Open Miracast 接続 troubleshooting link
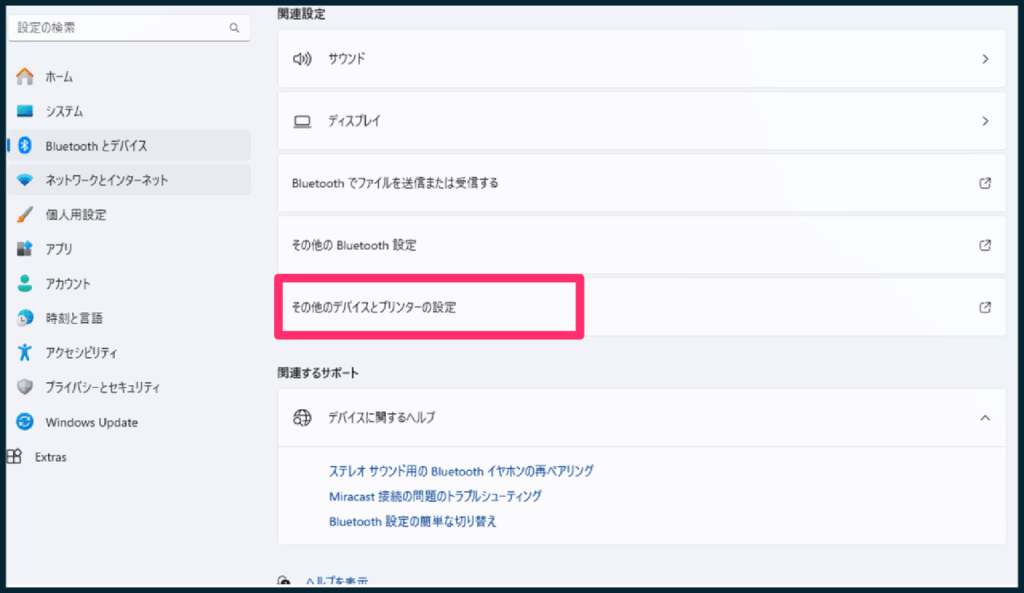The height and width of the screenshot is (593, 1024). 435,496
